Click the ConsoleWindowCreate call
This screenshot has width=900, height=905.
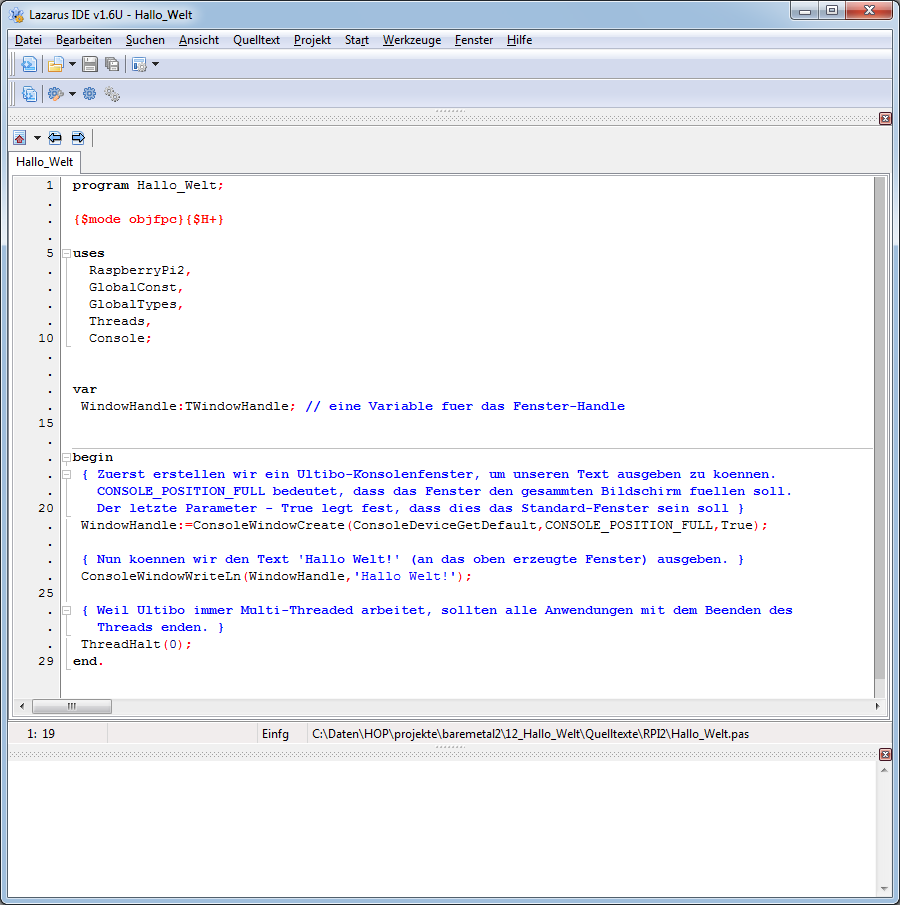[x=424, y=525]
